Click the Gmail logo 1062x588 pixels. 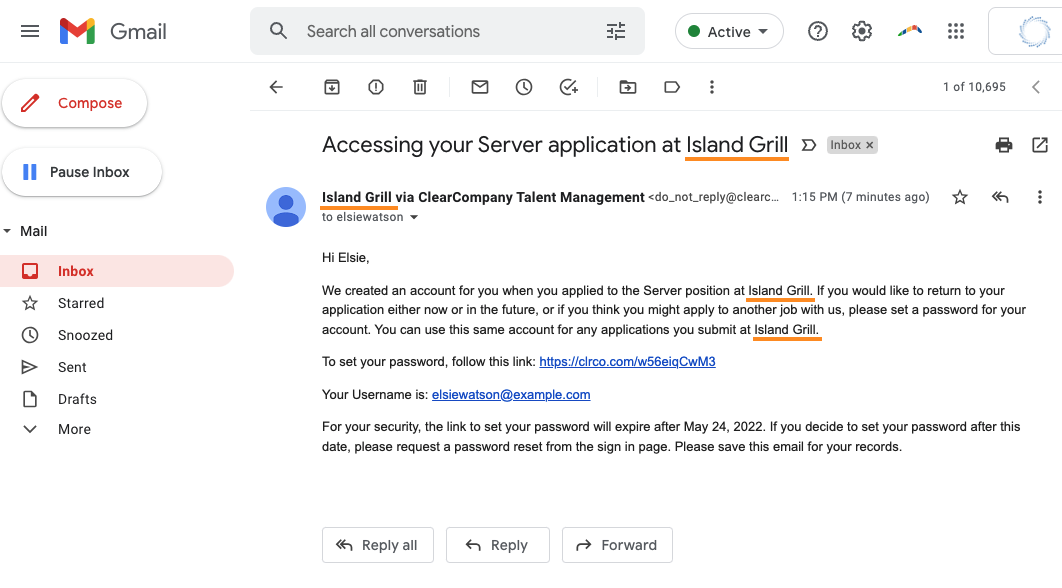[113, 31]
